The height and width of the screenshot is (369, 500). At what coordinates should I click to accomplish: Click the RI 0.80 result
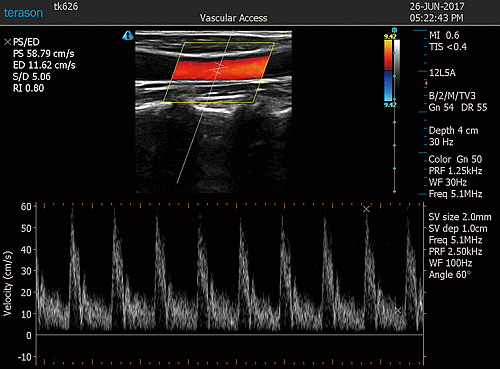28,88
